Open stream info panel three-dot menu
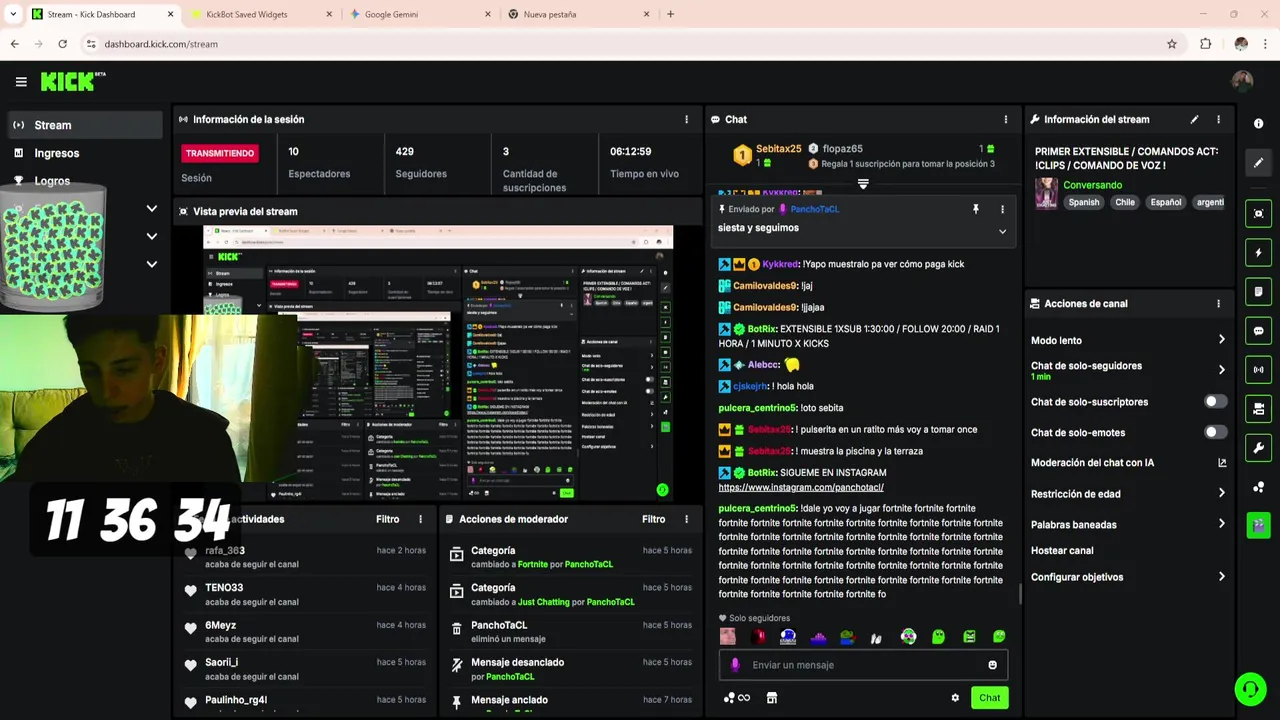Viewport: 1280px width, 720px height. click(1218, 119)
